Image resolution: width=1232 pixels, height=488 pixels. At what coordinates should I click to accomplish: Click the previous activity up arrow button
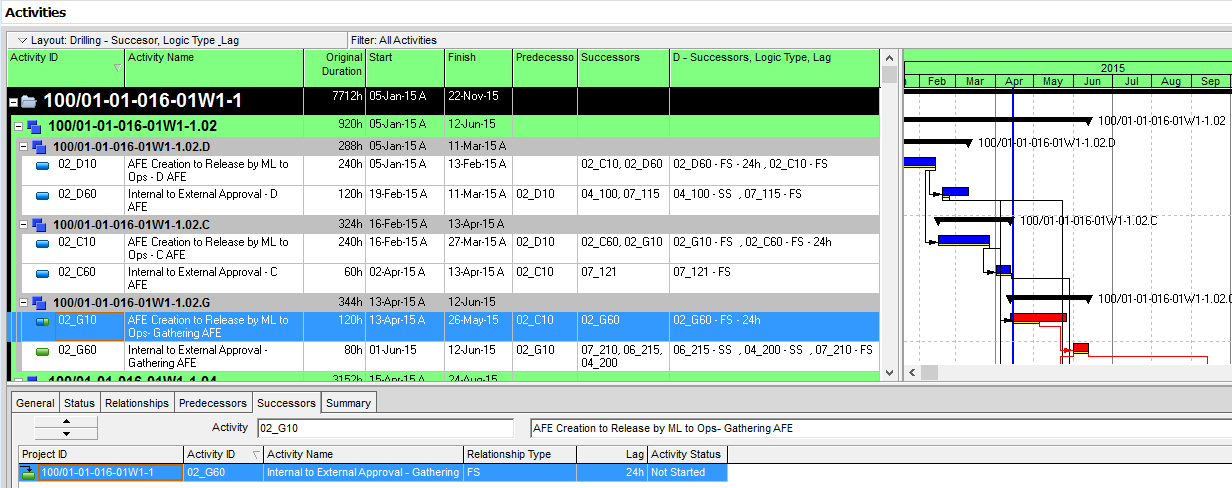(x=66, y=422)
